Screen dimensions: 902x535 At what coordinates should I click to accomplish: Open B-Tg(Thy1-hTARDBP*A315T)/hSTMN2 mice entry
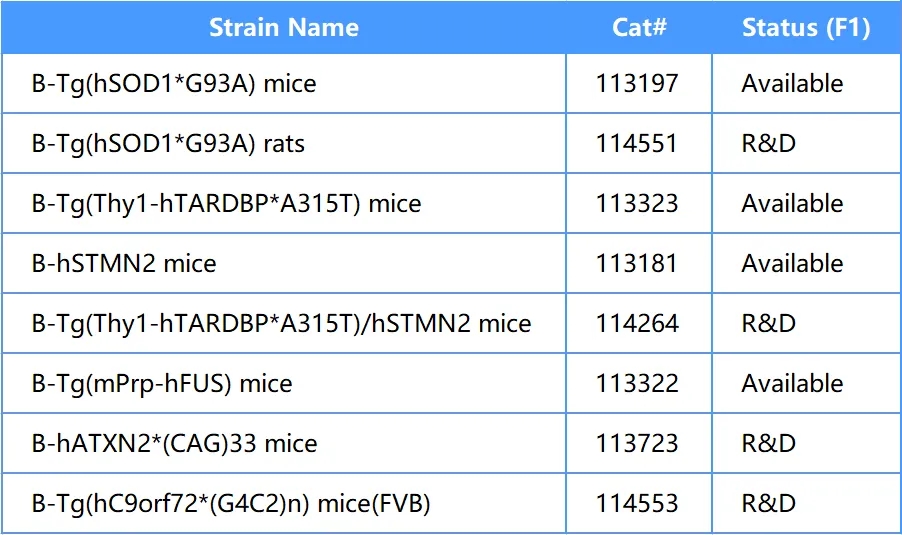point(281,324)
